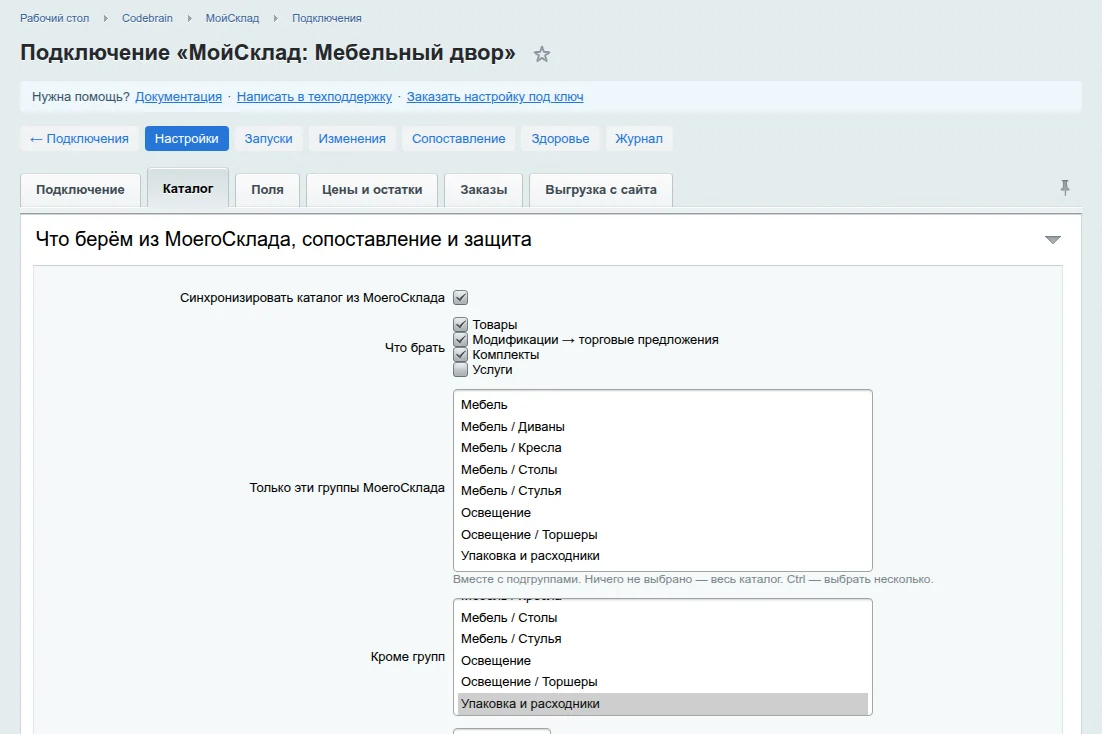Follow «Заказать настройку под ключ» link
Image resolution: width=1102 pixels, height=734 pixels.
point(495,97)
